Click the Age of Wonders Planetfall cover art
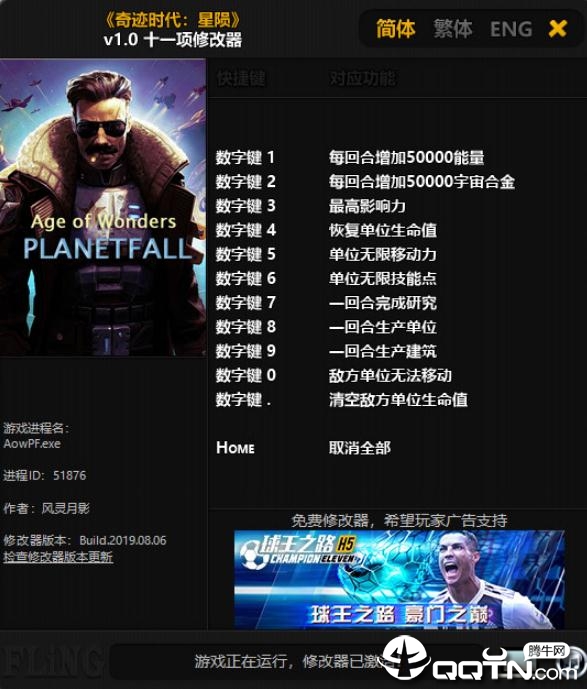Viewport: 587px width, 689px height. [x=103, y=207]
